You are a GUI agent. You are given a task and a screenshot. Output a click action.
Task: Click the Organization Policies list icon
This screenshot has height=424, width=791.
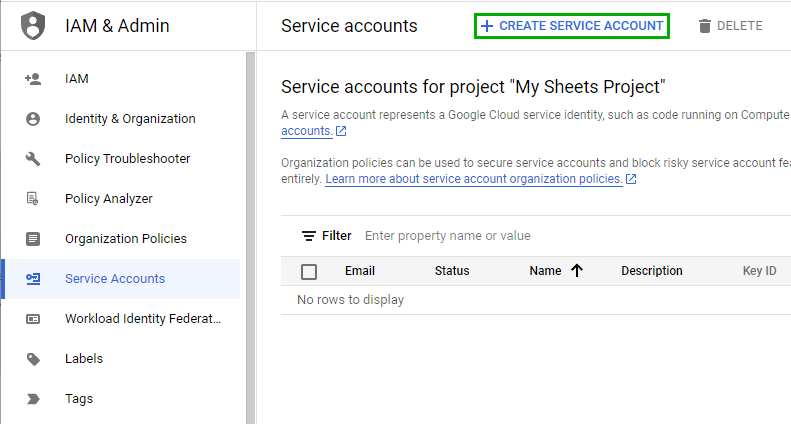pos(33,238)
